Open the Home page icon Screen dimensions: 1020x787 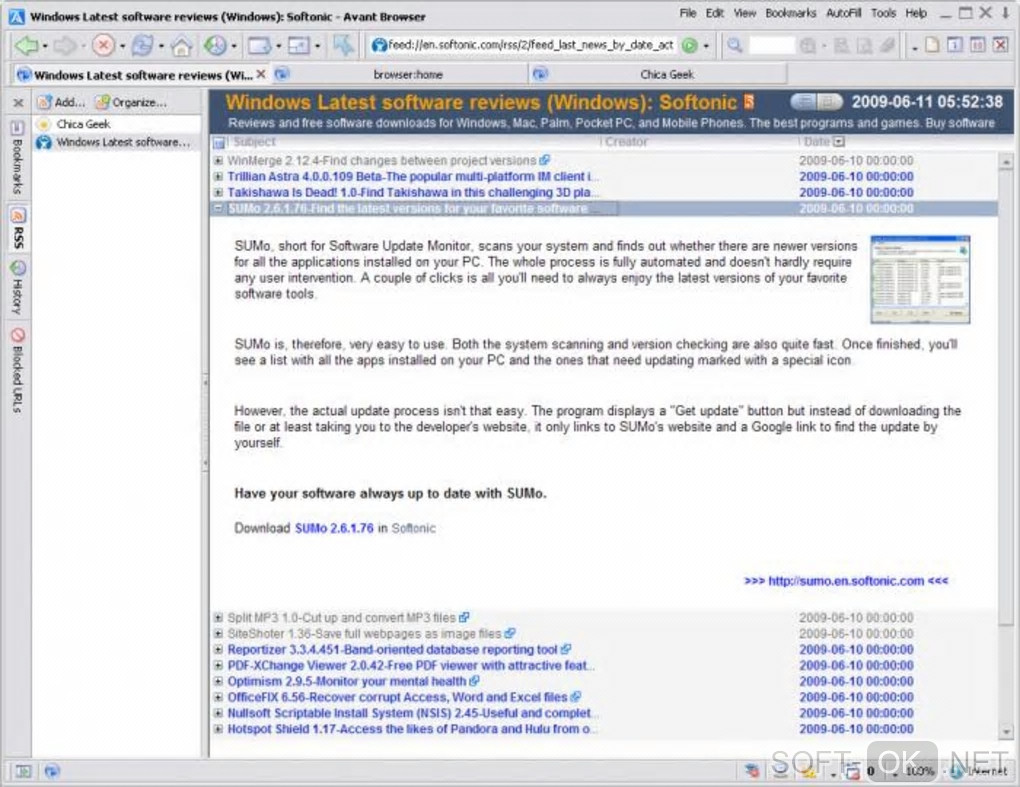(x=181, y=46)
